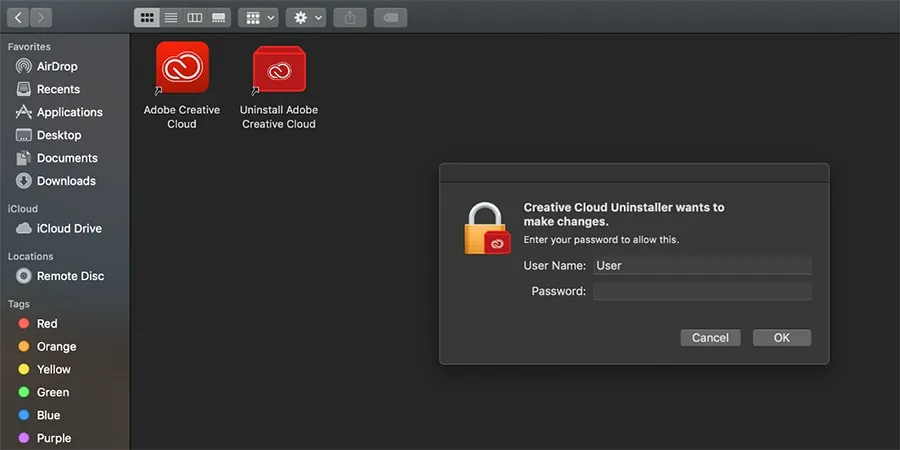The width and height of the screenshot is (900, 450).
Task: Switch to gallery view
Action: (219, 18)
